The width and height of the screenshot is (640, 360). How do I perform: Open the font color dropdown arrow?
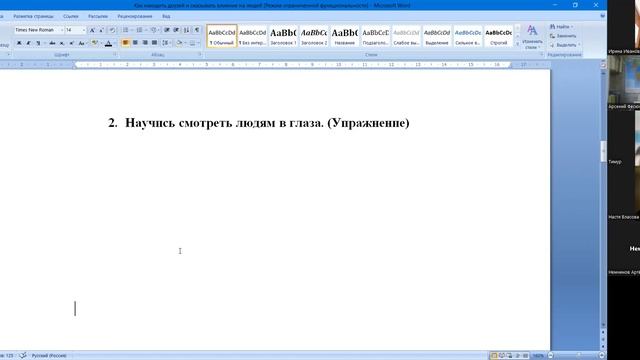tap(115, 43)
